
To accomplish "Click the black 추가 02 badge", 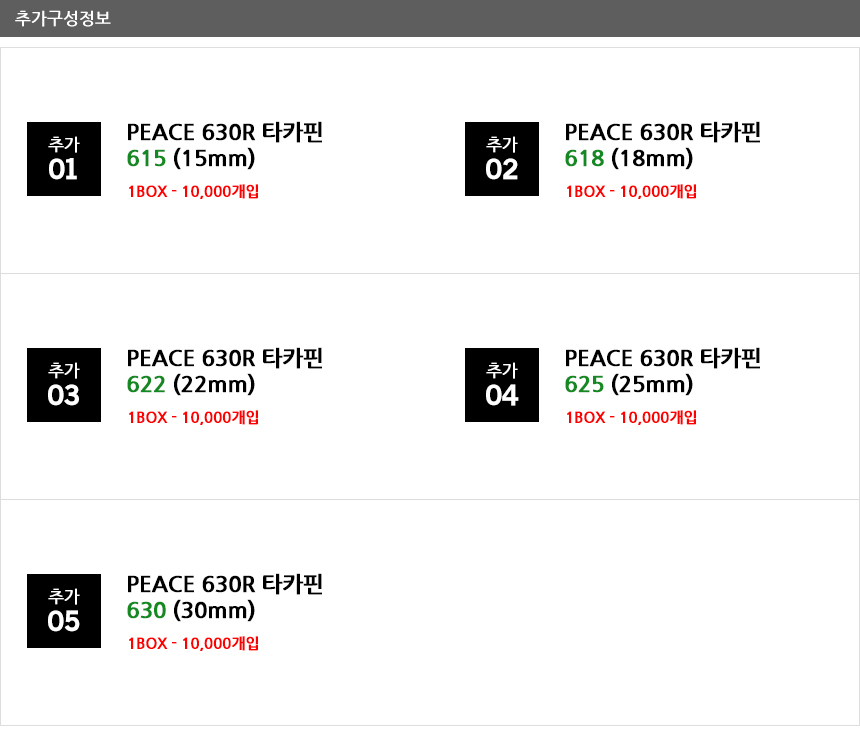I will 502,159.
